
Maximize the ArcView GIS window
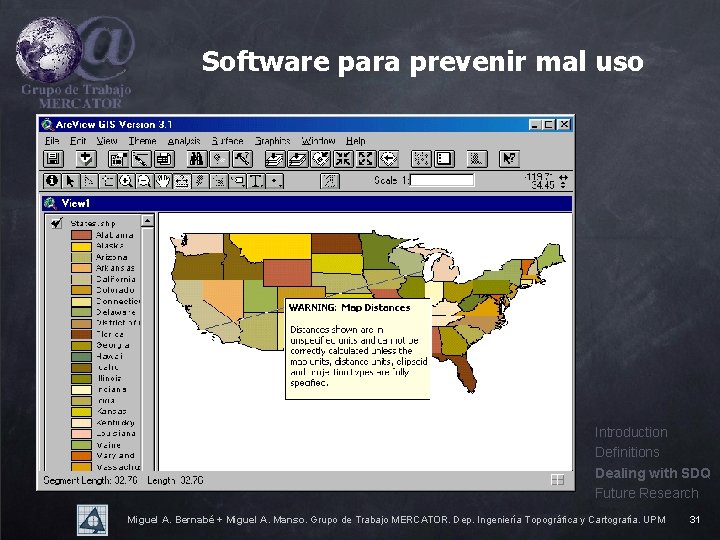[x=549, y=124]
